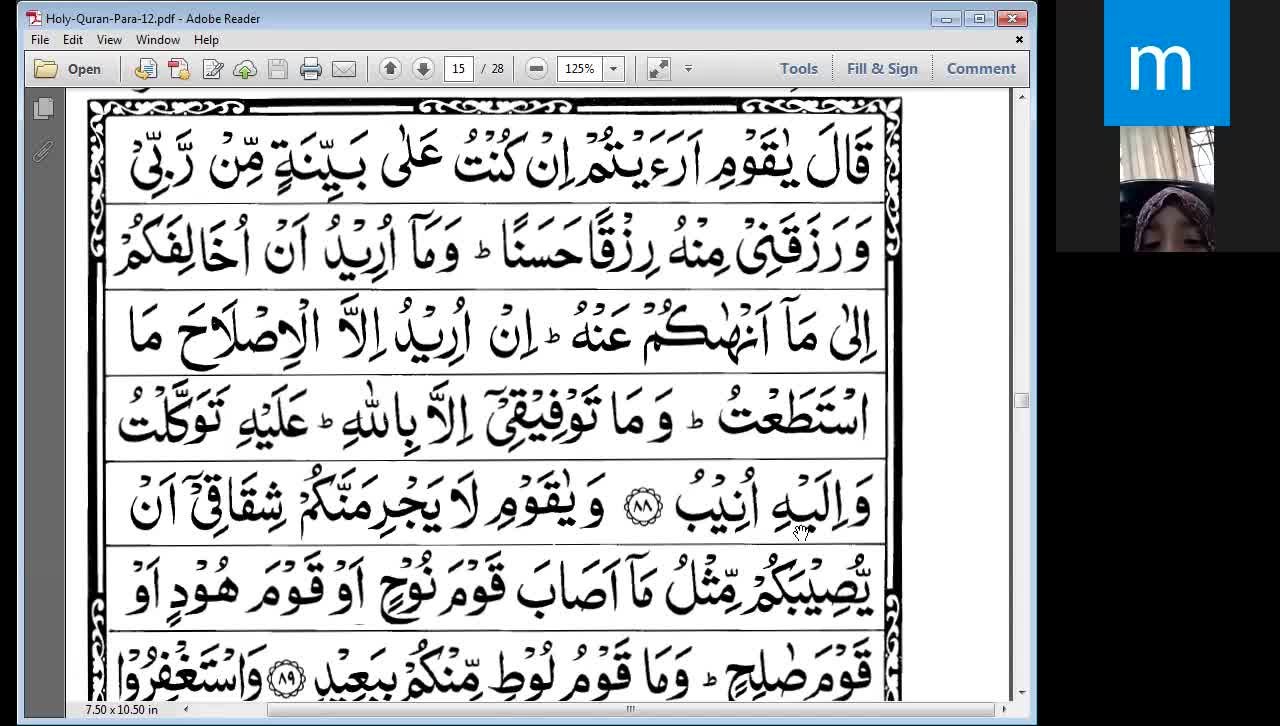Zoom out with the minus button
This screenshot has width=1280, height=726.
[536, 69]
